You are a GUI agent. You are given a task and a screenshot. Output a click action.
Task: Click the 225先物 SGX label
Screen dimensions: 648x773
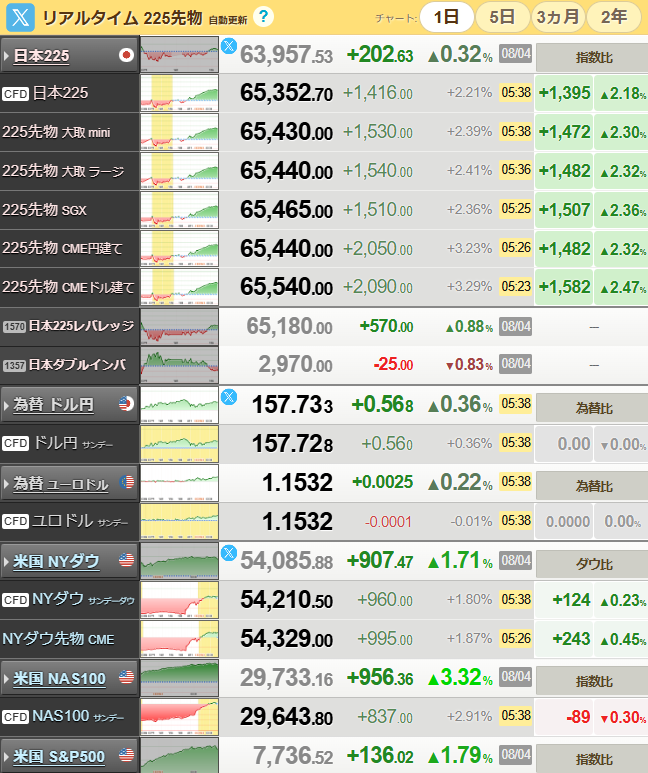click(44, 210)
